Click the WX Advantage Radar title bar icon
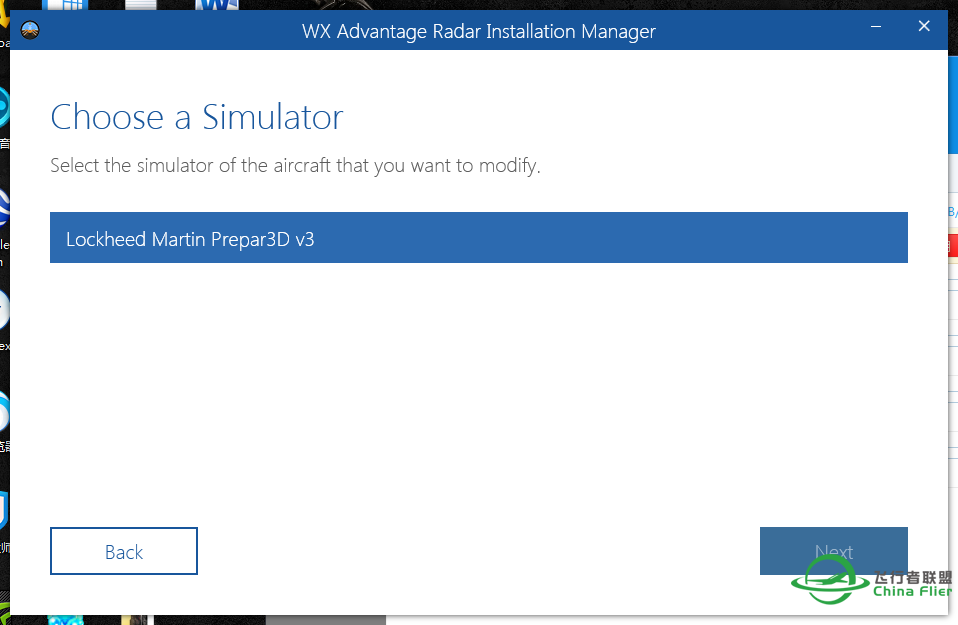 pos(31,31)
